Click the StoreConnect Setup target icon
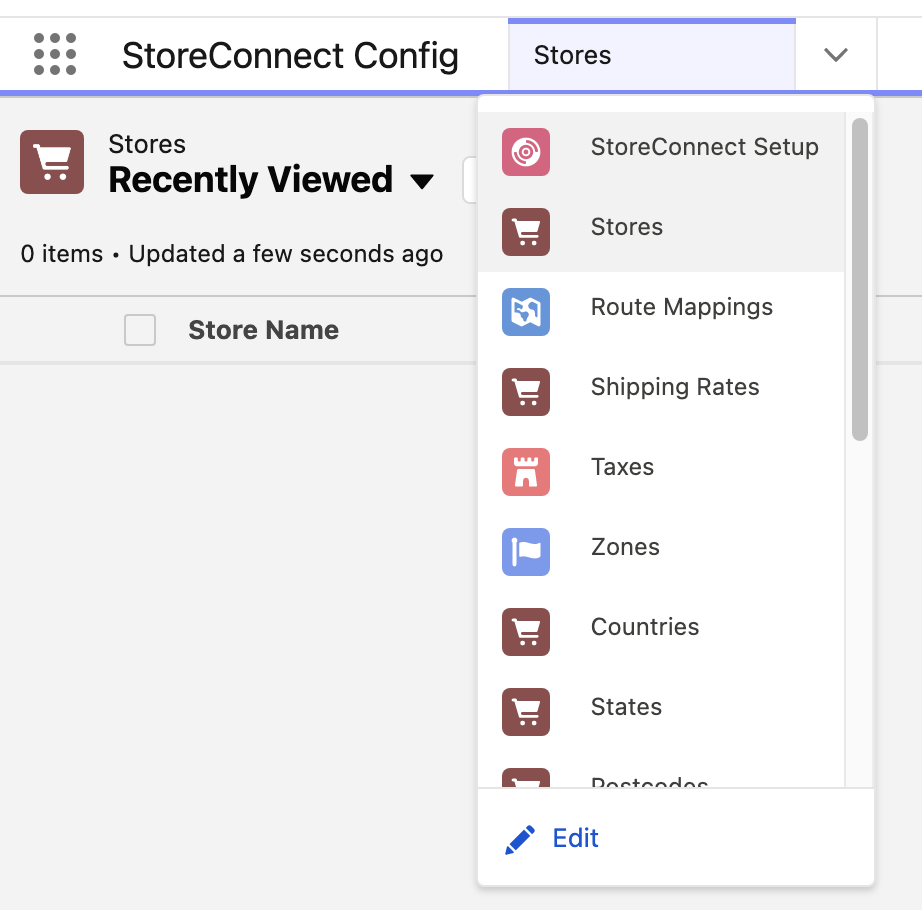 (526, 152)
